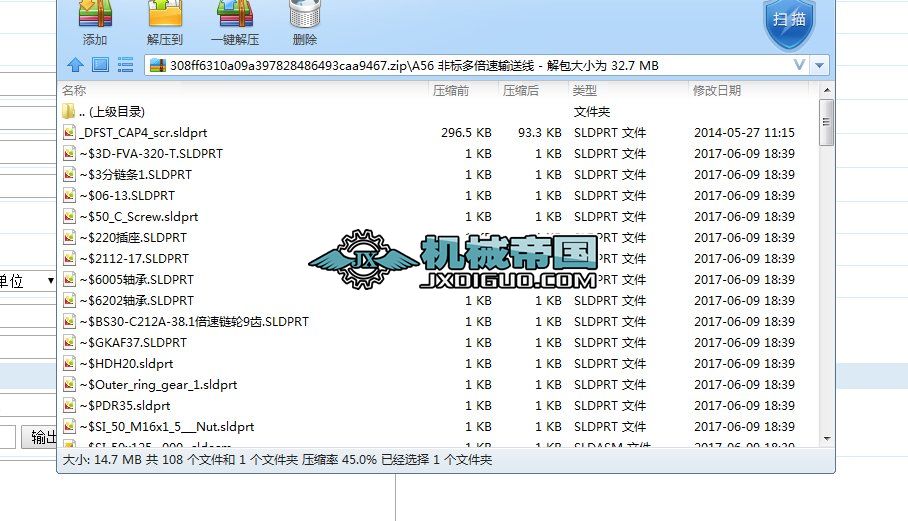
Task: Click the vertical scrollbar thumb
Action: click(x=827, y=122)
